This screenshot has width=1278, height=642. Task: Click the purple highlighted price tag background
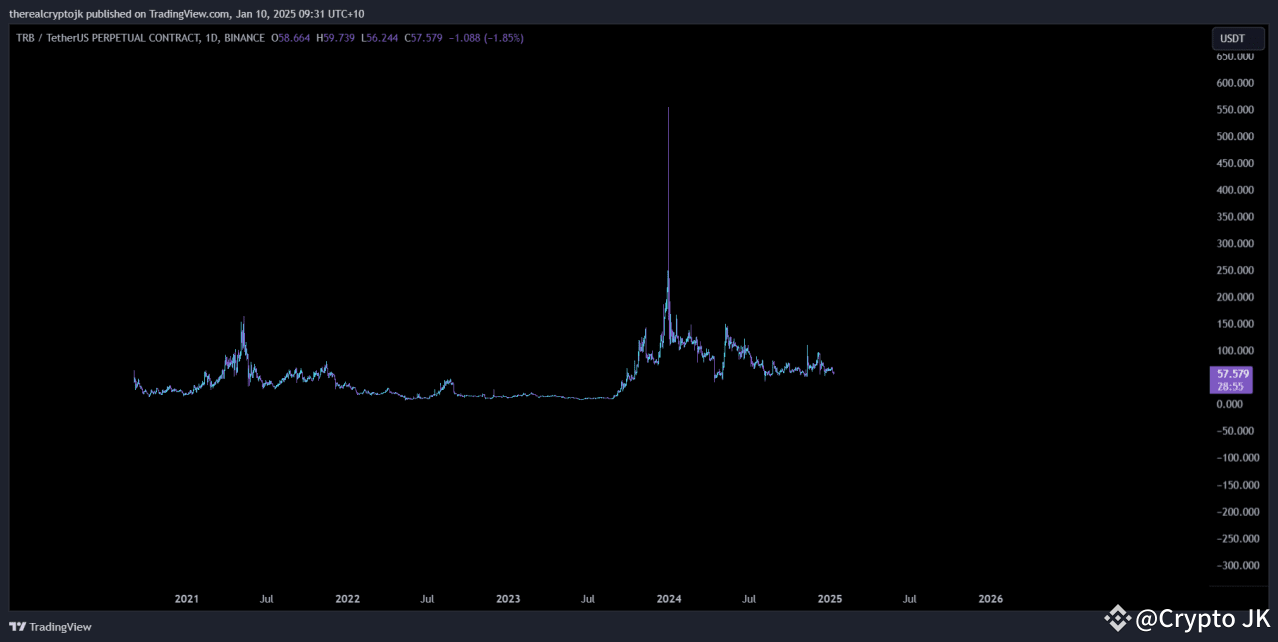1230,379
